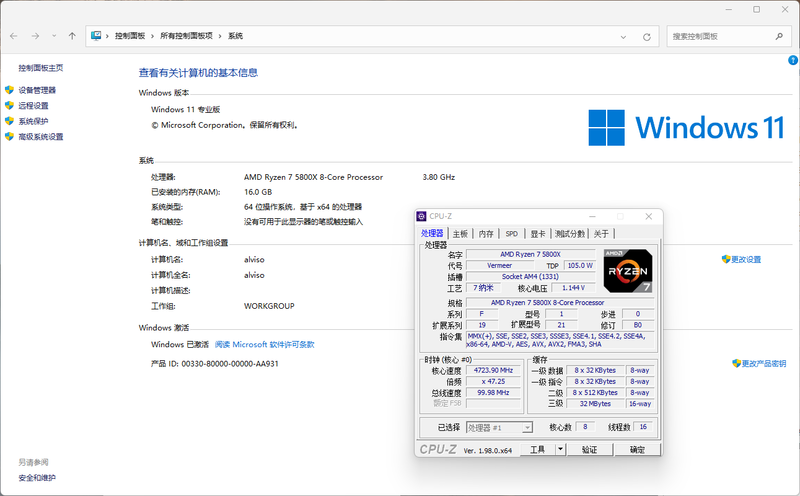This screenshot has width=800, height=496.
Task: Open 控制面板 breadcrumb in address bar
Action: (130, 36)
